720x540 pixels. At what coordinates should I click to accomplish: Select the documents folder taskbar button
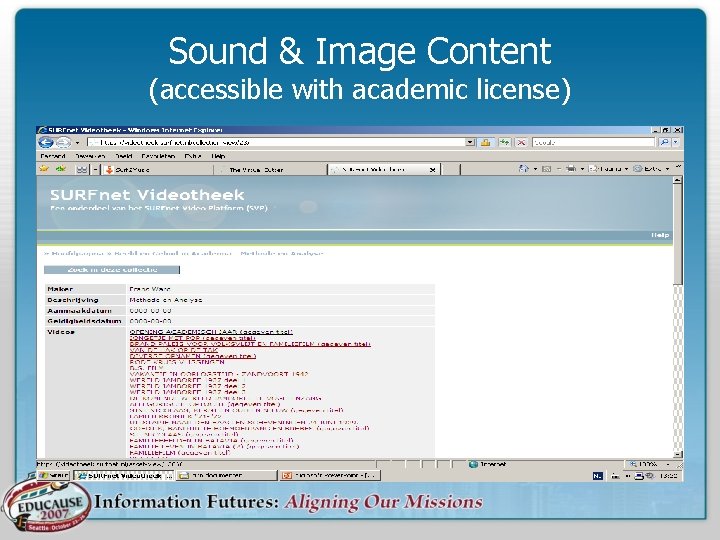click(x=227, y=475)
